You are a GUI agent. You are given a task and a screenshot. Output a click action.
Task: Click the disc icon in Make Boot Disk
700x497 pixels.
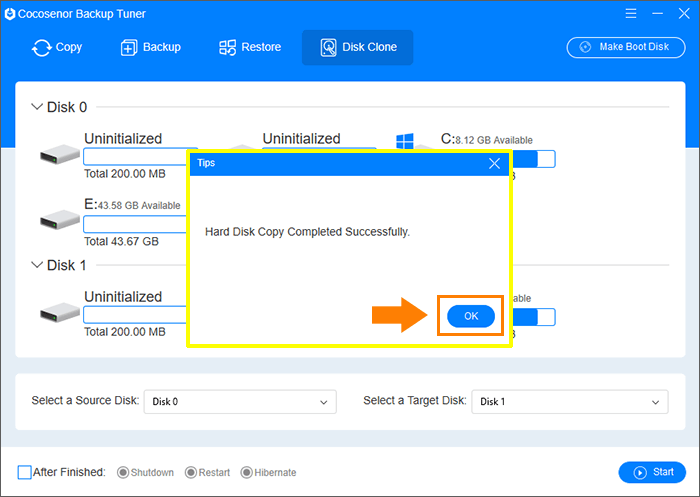coord(585,47)
